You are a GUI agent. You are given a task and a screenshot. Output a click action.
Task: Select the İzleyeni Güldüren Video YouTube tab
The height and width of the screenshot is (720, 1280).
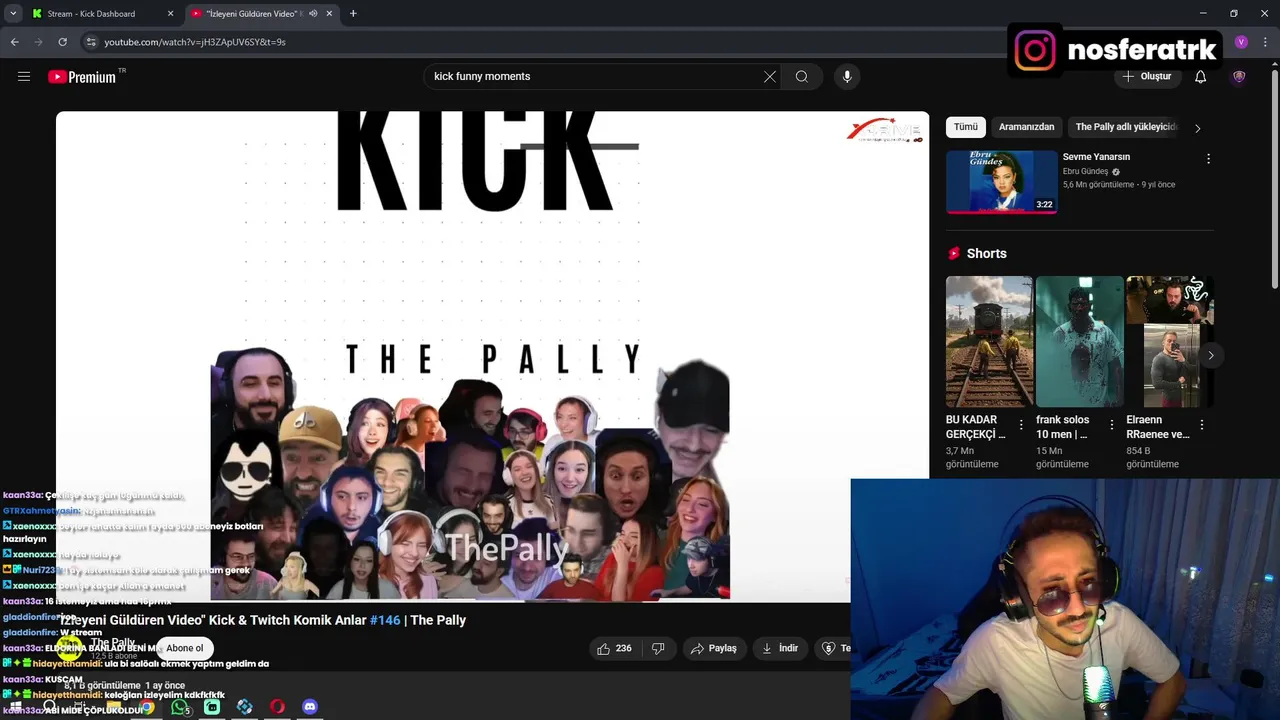click(263, 14)
